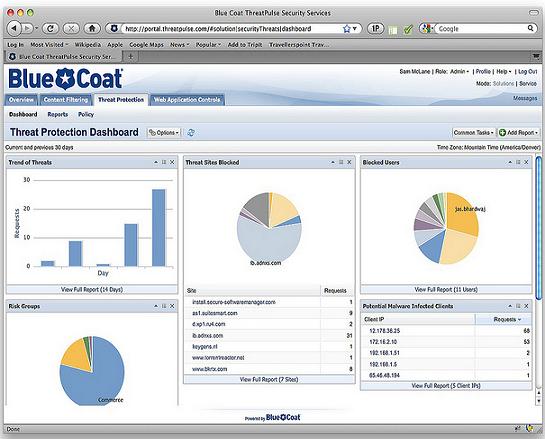545x439 pixels.
Task: Select the ib.adnxs.com table row
Action: coord(269,336)
